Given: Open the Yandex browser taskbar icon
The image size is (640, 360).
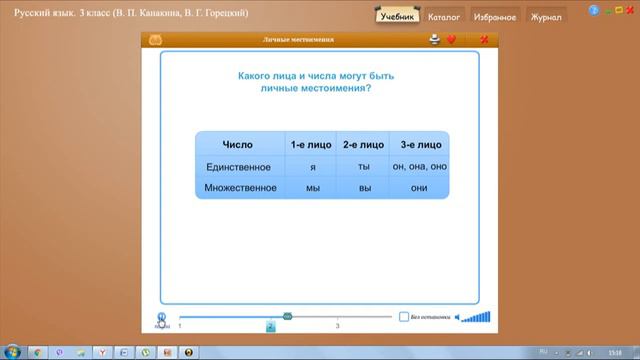Looking at the screenshot, I should (102, 352).
